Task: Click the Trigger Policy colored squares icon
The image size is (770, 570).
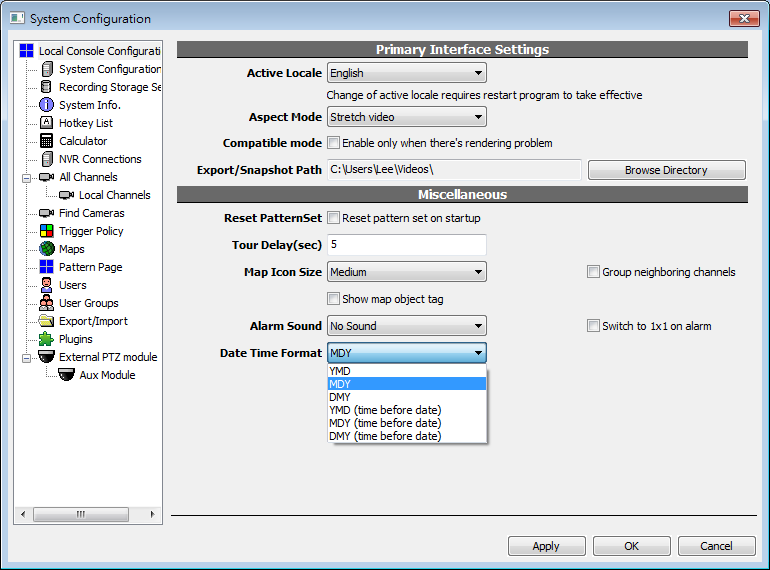Action: click(47, 231)
